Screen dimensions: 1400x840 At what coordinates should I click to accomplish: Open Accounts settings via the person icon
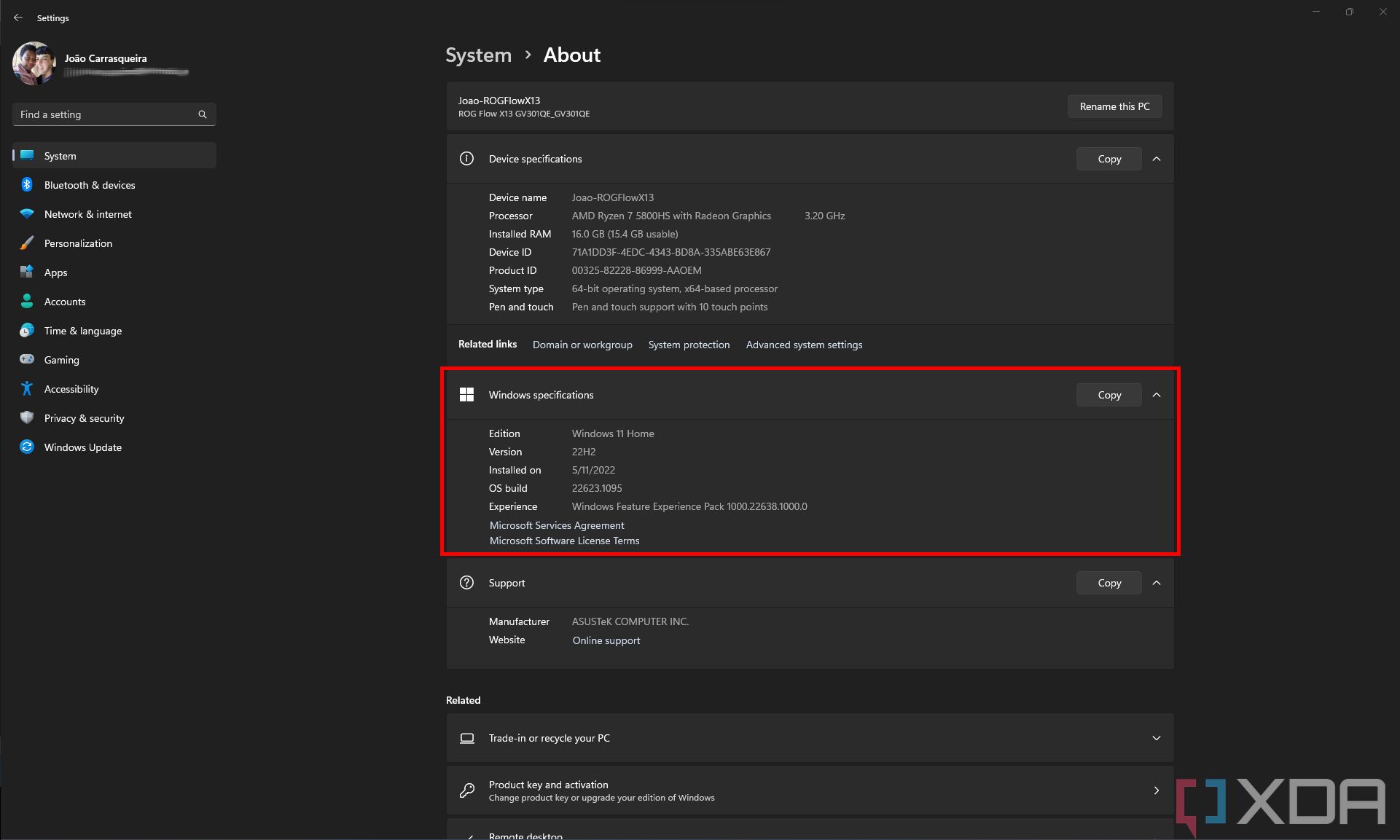click(x=27, y=301)
